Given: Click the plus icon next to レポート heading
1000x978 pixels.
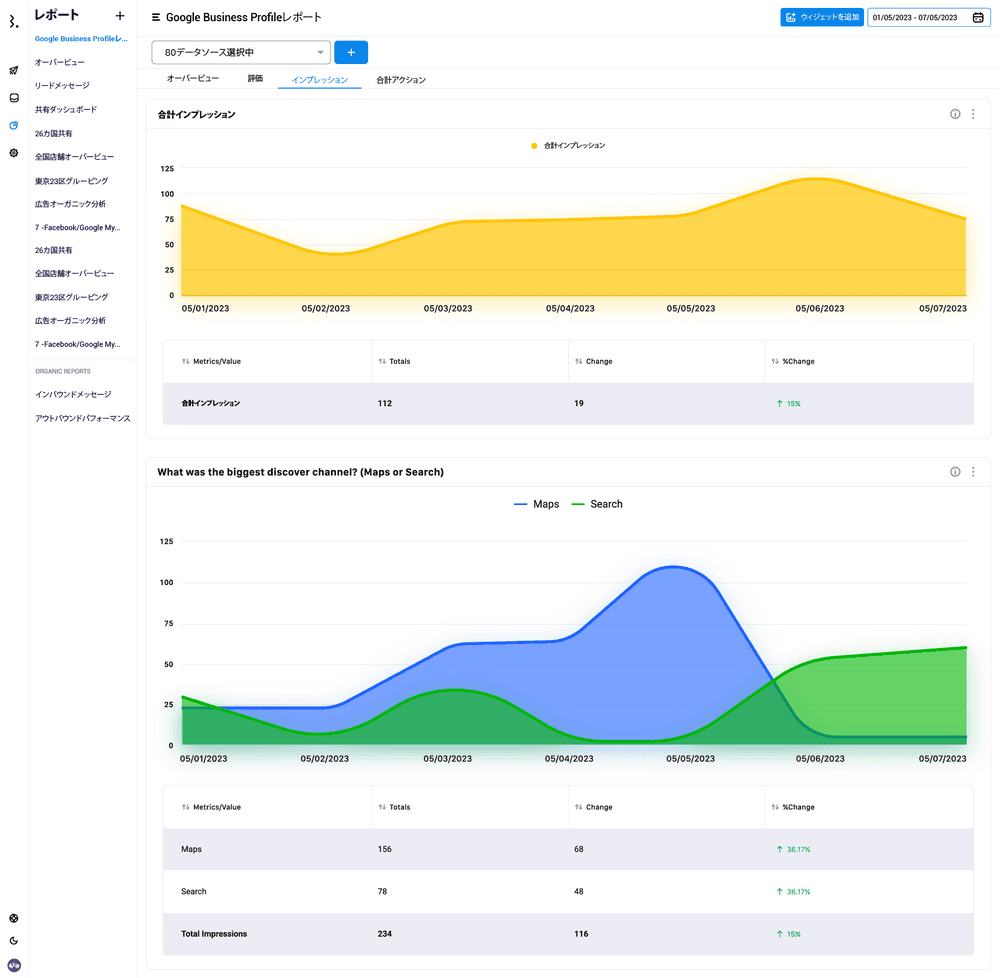Looking at the screenshot, I should coord(120,15).
